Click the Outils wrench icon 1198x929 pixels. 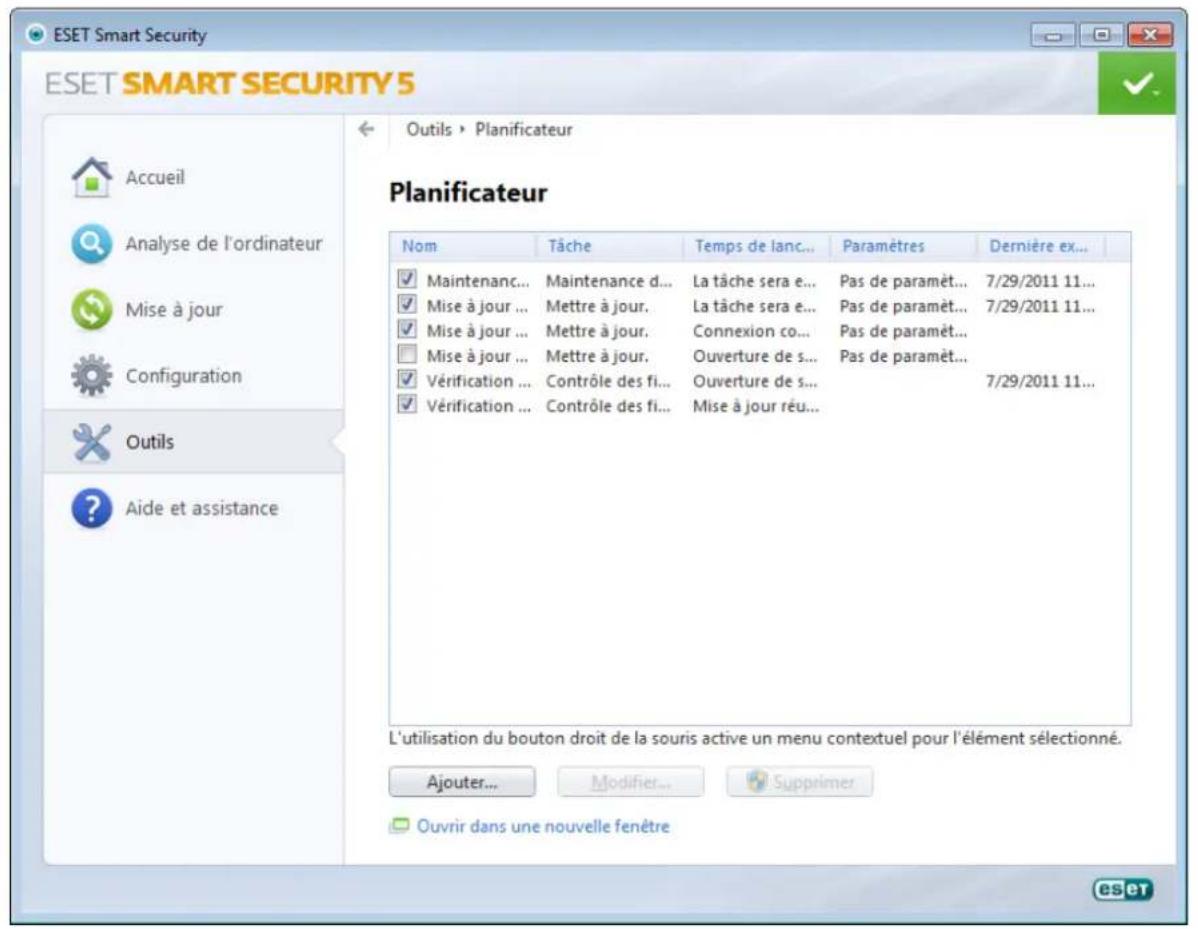coord(92,442)
